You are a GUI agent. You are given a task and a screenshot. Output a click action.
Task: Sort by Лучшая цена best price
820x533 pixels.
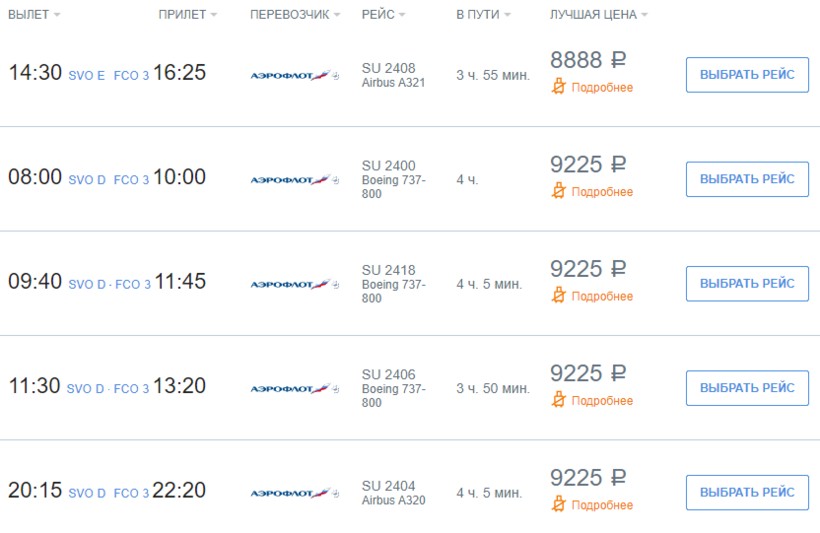pos(599,15)
